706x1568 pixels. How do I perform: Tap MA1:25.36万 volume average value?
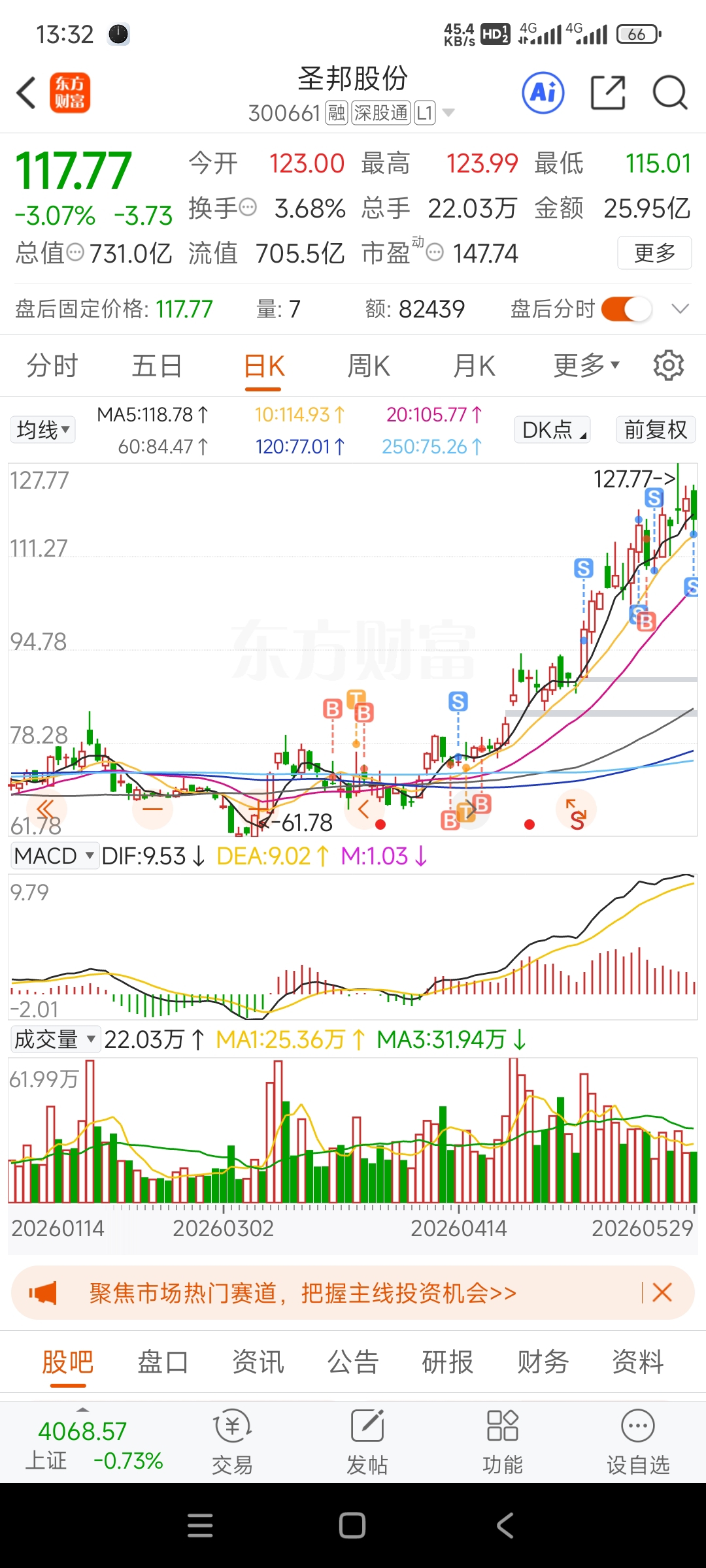click(x=290, y=1039)
